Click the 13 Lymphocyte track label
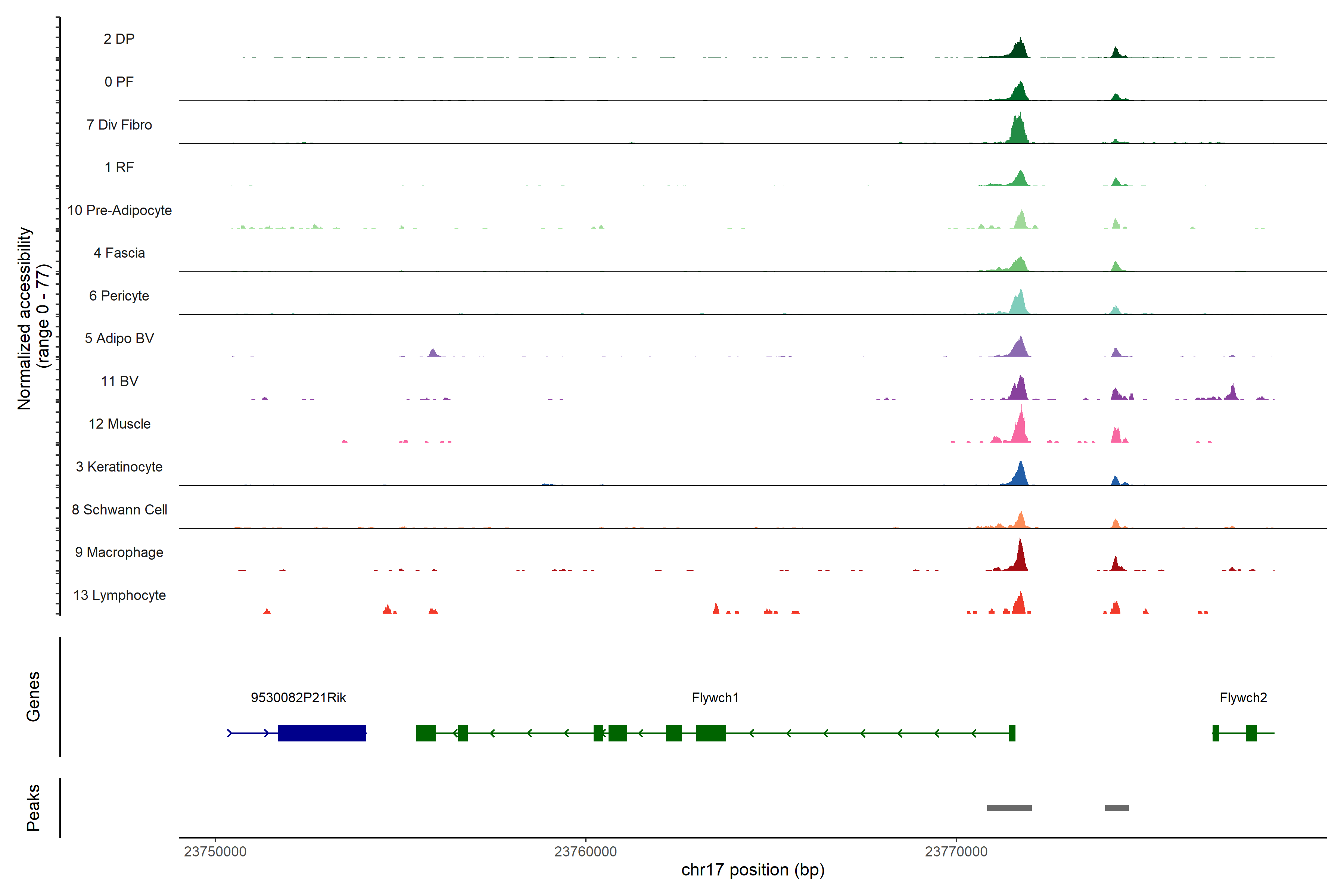 119,595
